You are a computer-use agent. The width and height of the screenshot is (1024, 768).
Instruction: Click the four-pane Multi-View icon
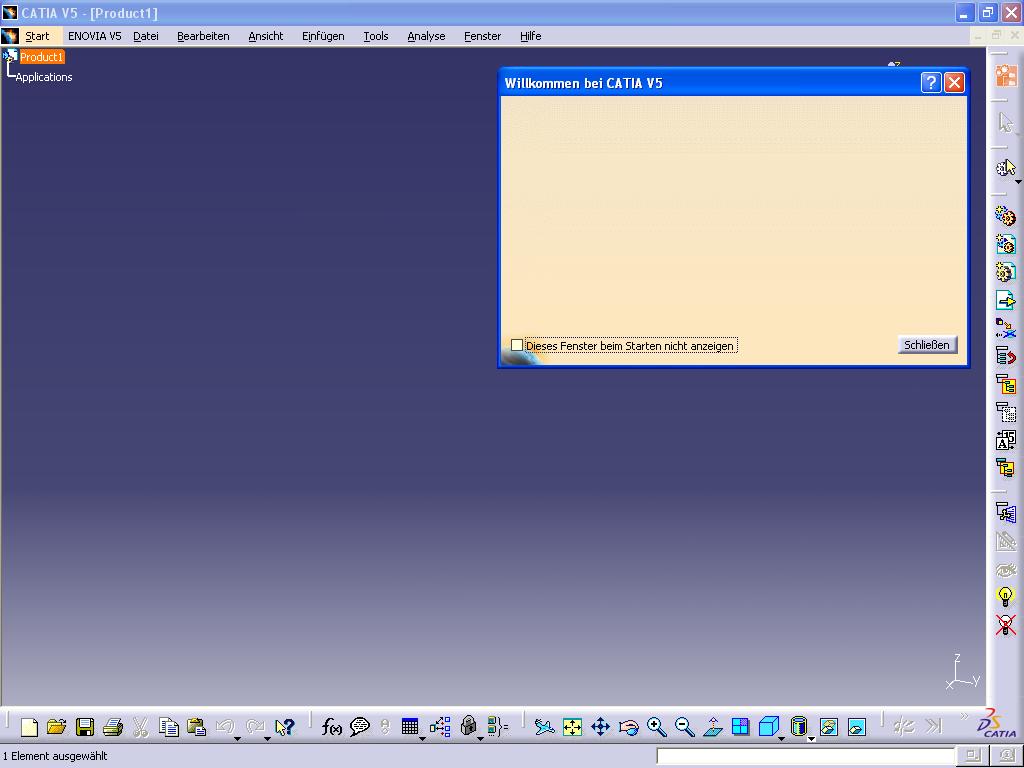[x=741, y=727]
